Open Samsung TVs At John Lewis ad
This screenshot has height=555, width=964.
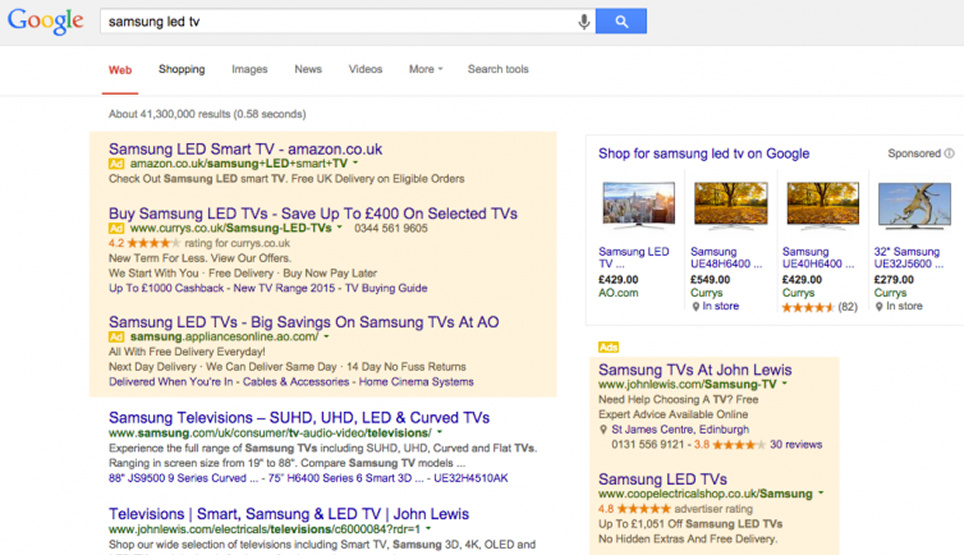tap(695, 370)
